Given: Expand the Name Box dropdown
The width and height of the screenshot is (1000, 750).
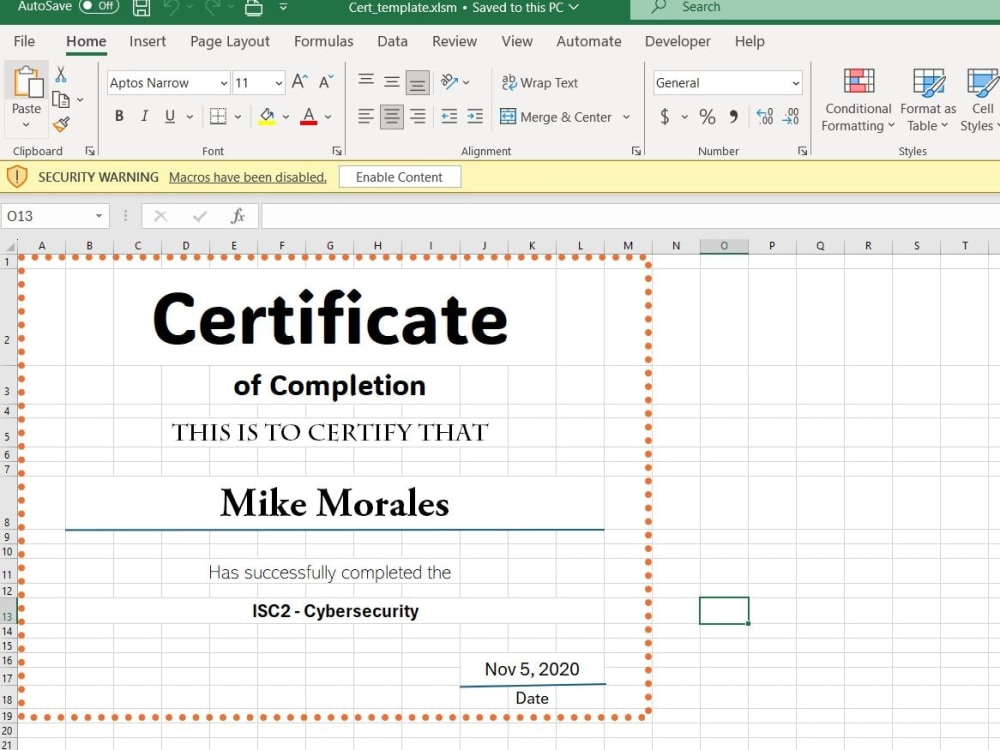Looking at the screenshot, I should tap(99, 216).
